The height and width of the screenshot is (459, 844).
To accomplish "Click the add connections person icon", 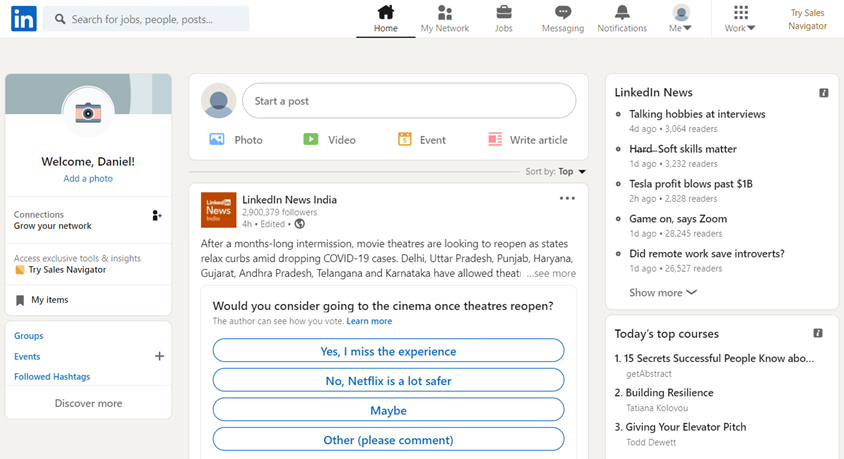I will (x=156, y=215).
